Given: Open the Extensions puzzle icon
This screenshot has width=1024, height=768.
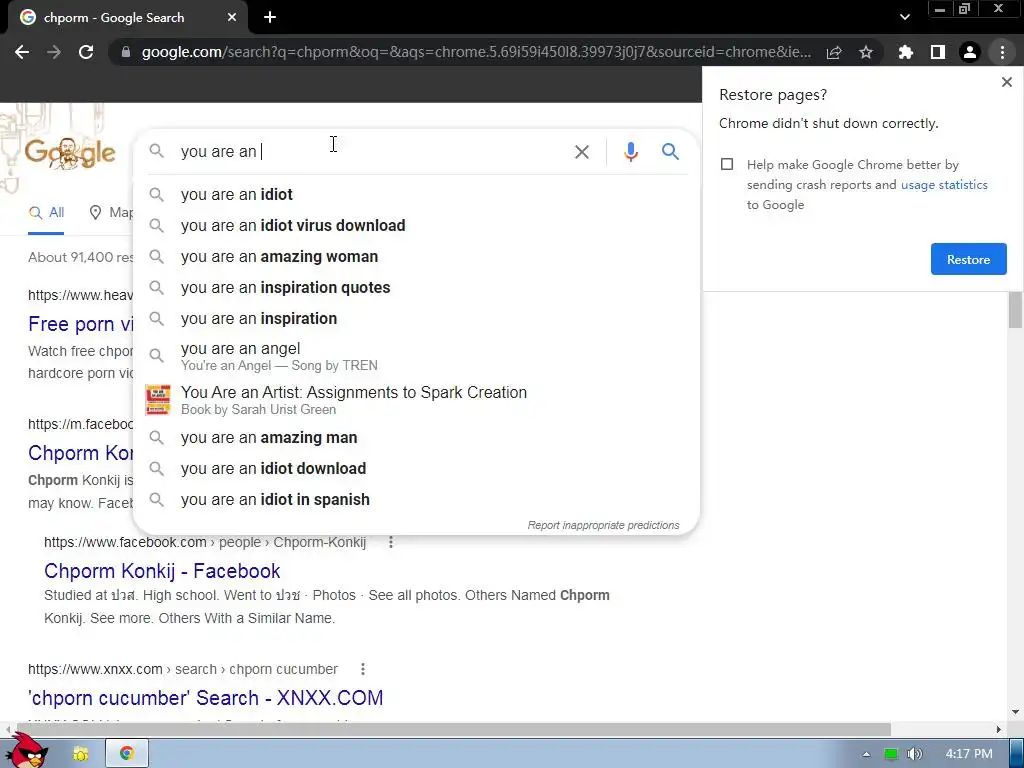Looking at the screenshot, I should pos(906,52).
